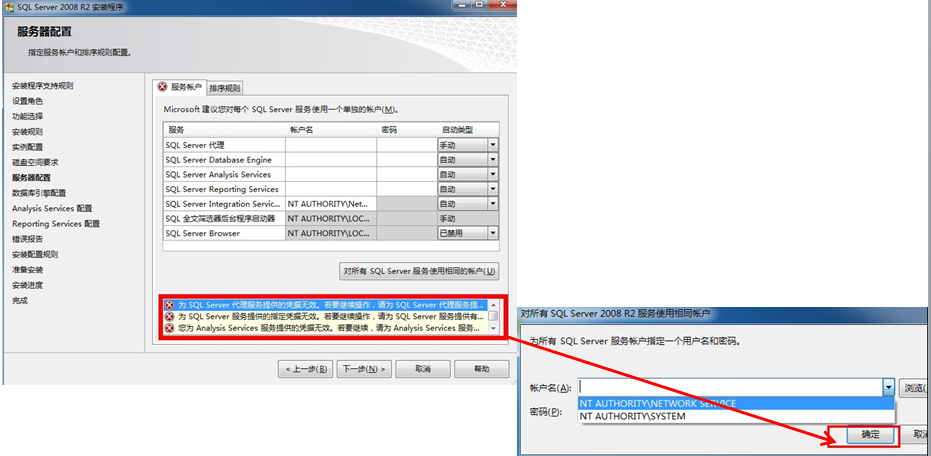The image size is (931, 456).
Task: Click the second red error icon in the error list
Action: [170, 316]
